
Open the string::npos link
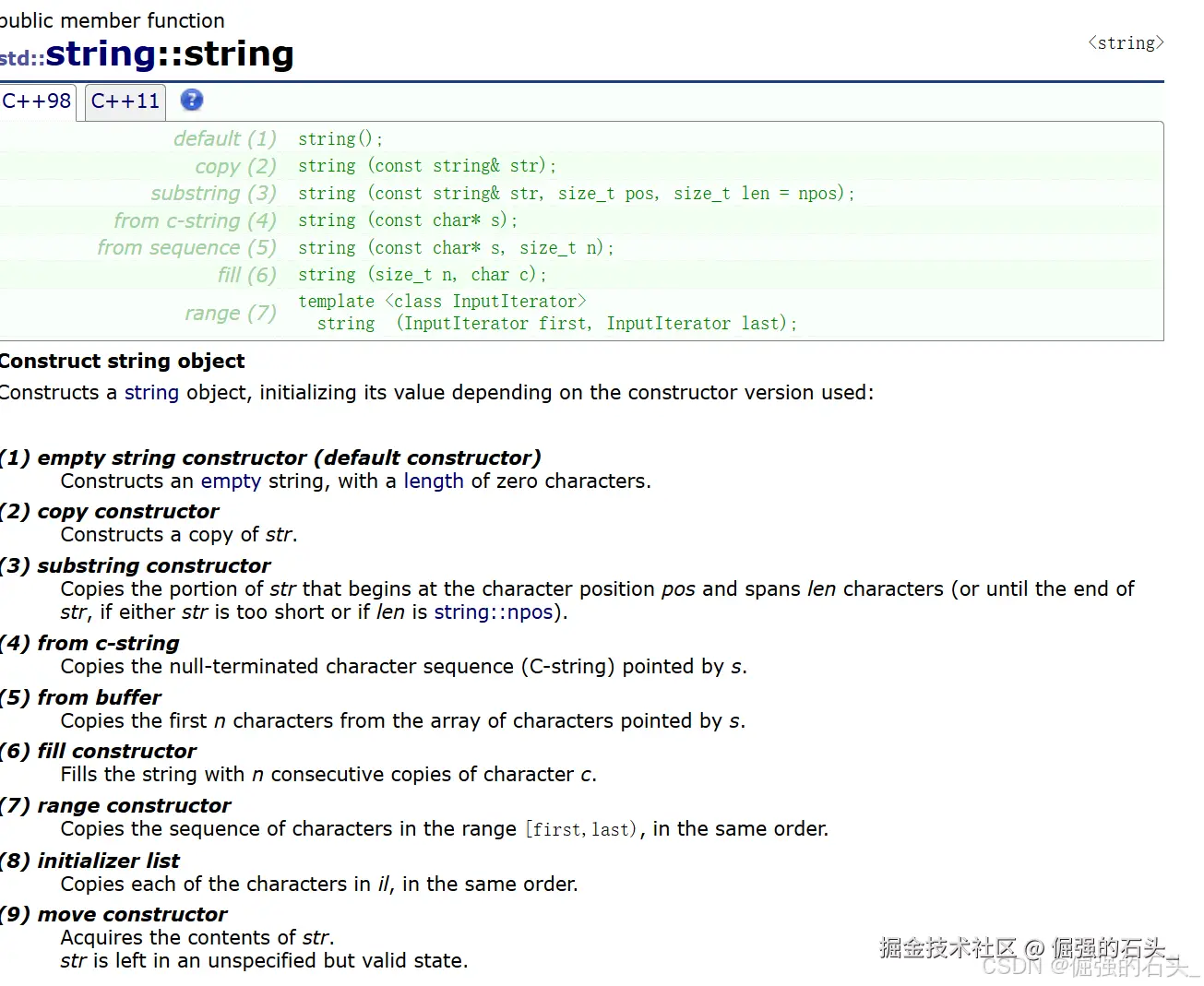click(494, 612)
